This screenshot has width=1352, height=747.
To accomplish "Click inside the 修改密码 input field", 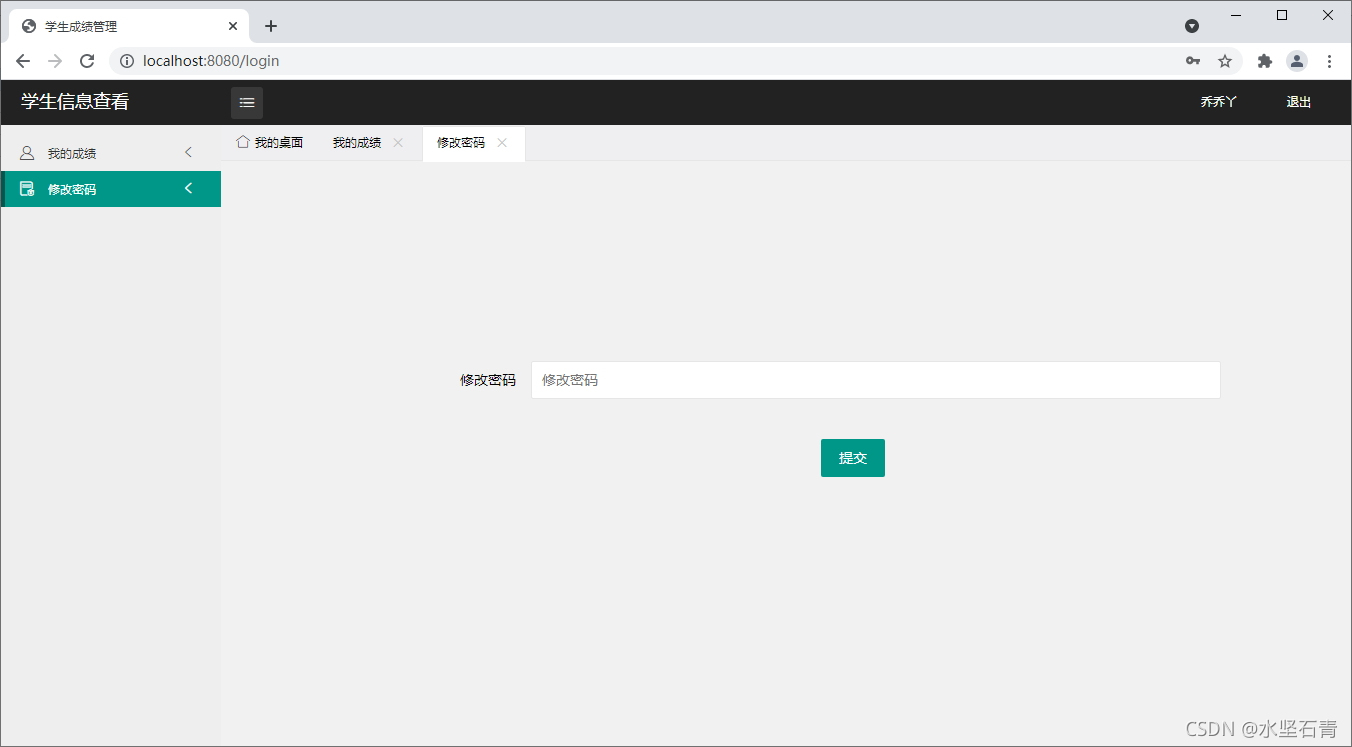I will pyautogui.click(x=875, y=380).
